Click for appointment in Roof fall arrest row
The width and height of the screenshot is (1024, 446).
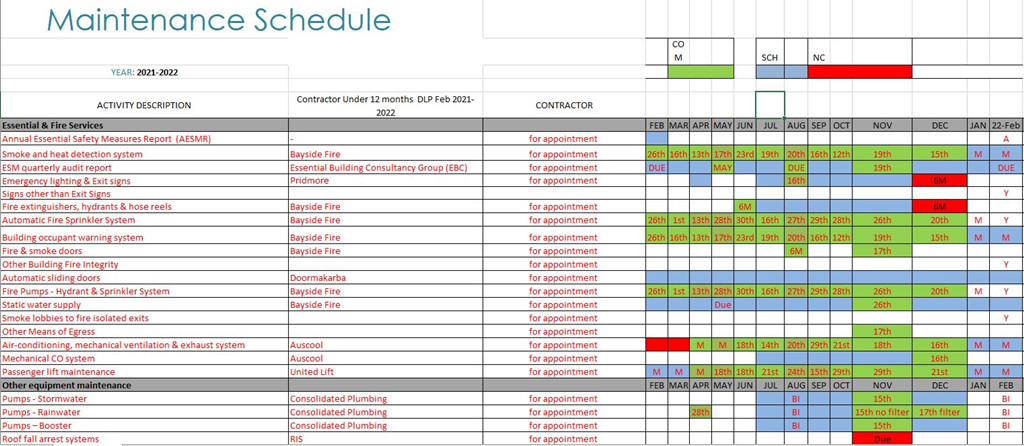coord(563,439)
